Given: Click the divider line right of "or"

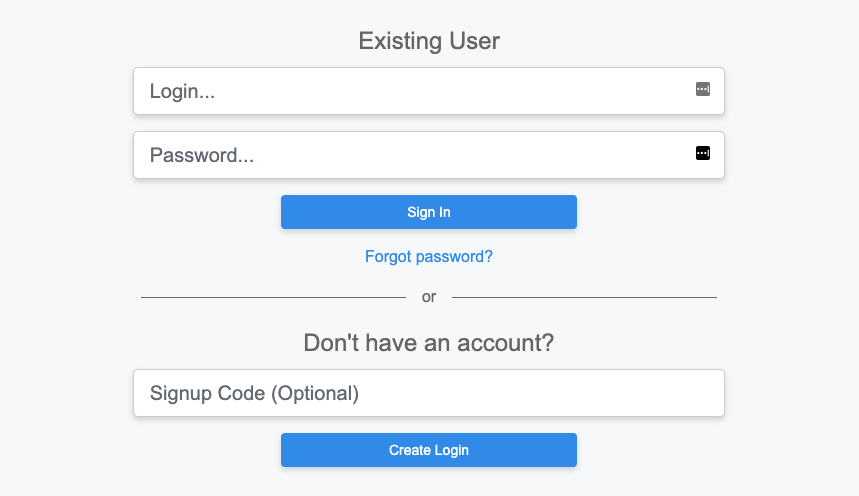Looking at the screenshot, I should tap(585, 298).
